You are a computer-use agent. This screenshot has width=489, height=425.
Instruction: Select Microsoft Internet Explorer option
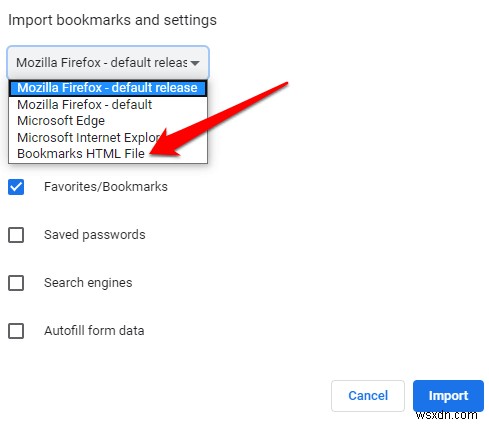coord(108,137)
